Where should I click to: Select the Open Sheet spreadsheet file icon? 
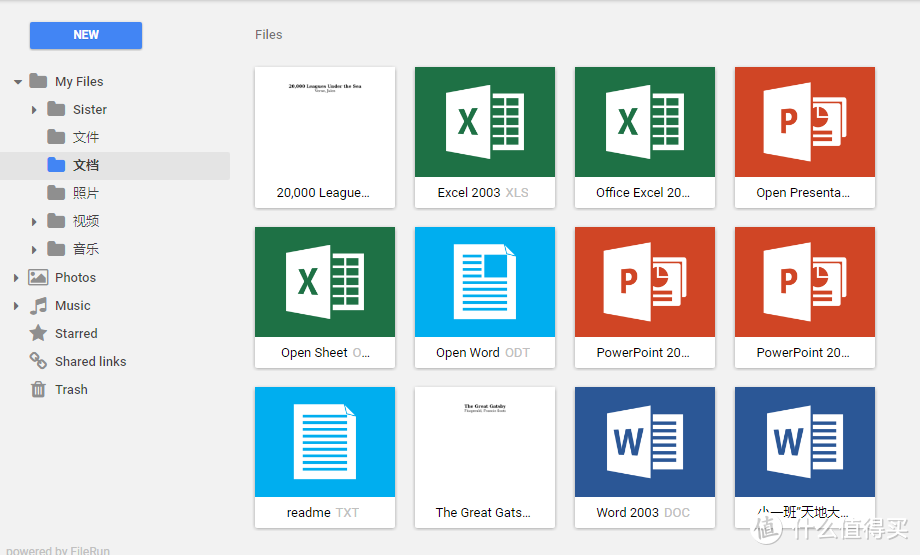(325, 282)
